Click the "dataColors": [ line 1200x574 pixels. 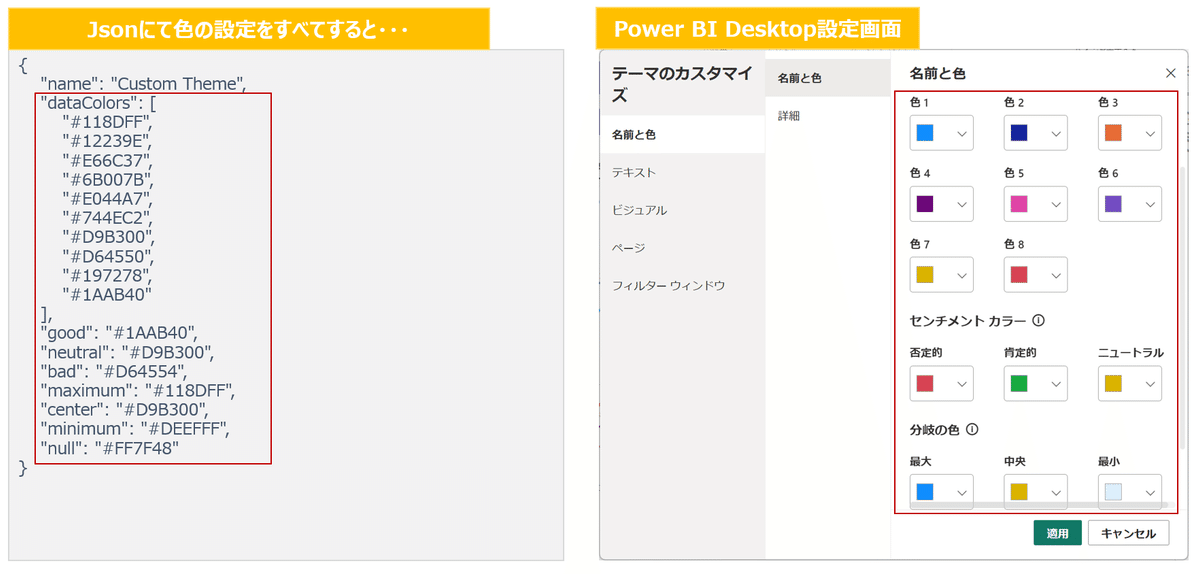(100, 102)
